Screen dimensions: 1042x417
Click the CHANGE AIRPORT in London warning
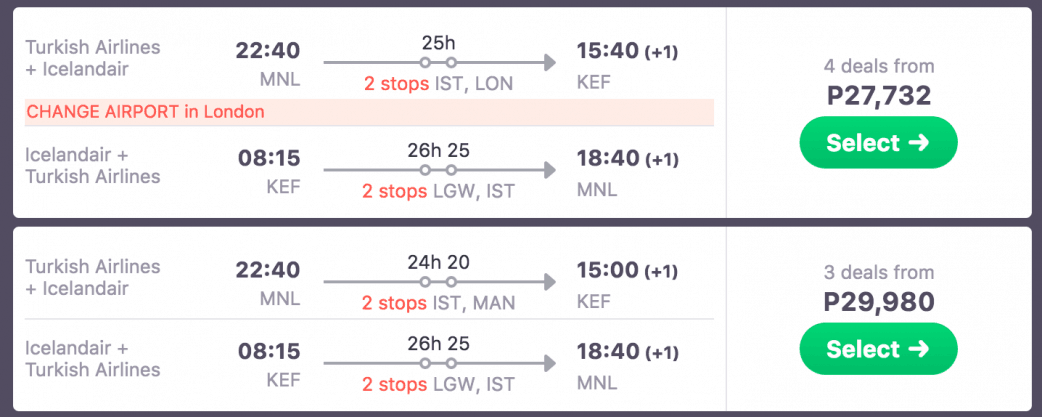click(x=146, y=112)
